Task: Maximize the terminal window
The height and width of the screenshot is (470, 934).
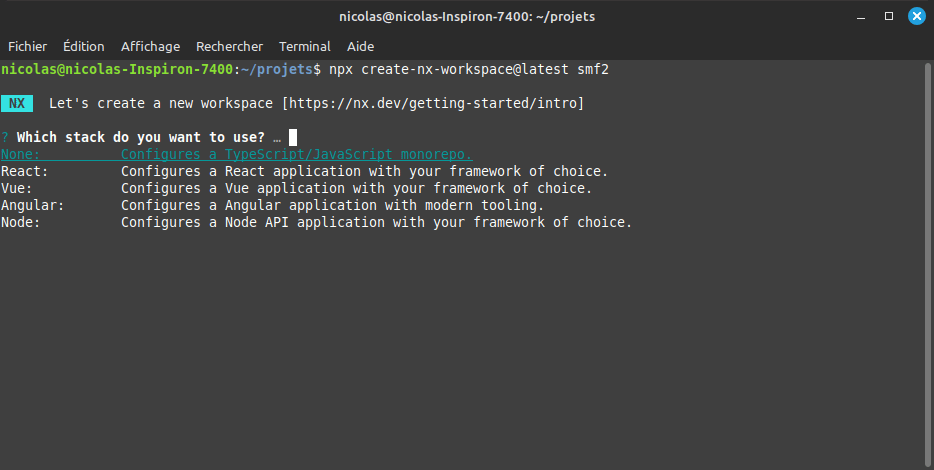Action: point(889,16)
